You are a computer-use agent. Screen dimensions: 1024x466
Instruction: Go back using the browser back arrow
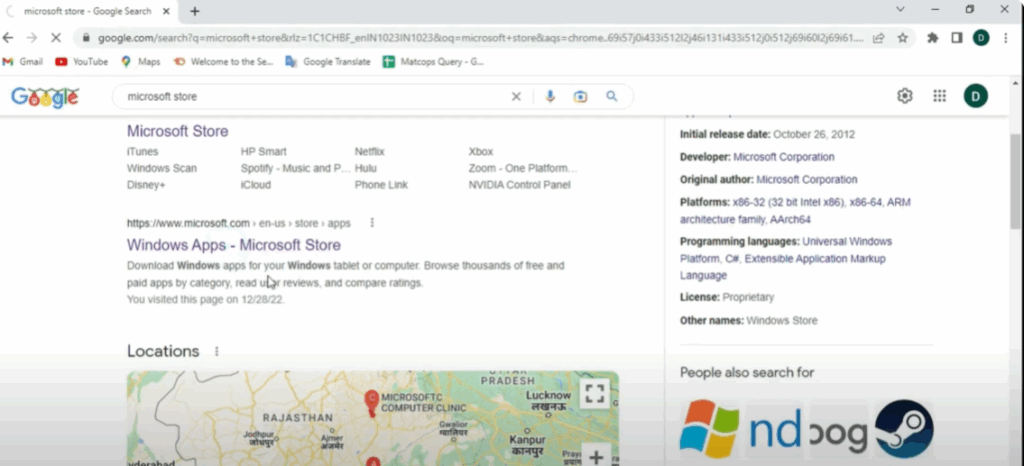[x=8, y=38]
